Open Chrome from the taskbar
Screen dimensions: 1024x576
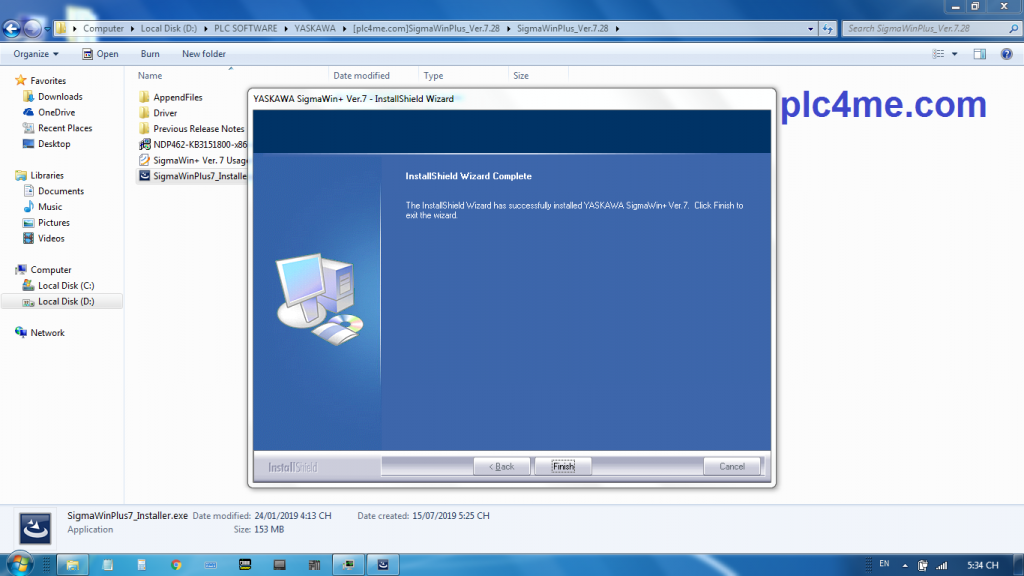point(176,565)
